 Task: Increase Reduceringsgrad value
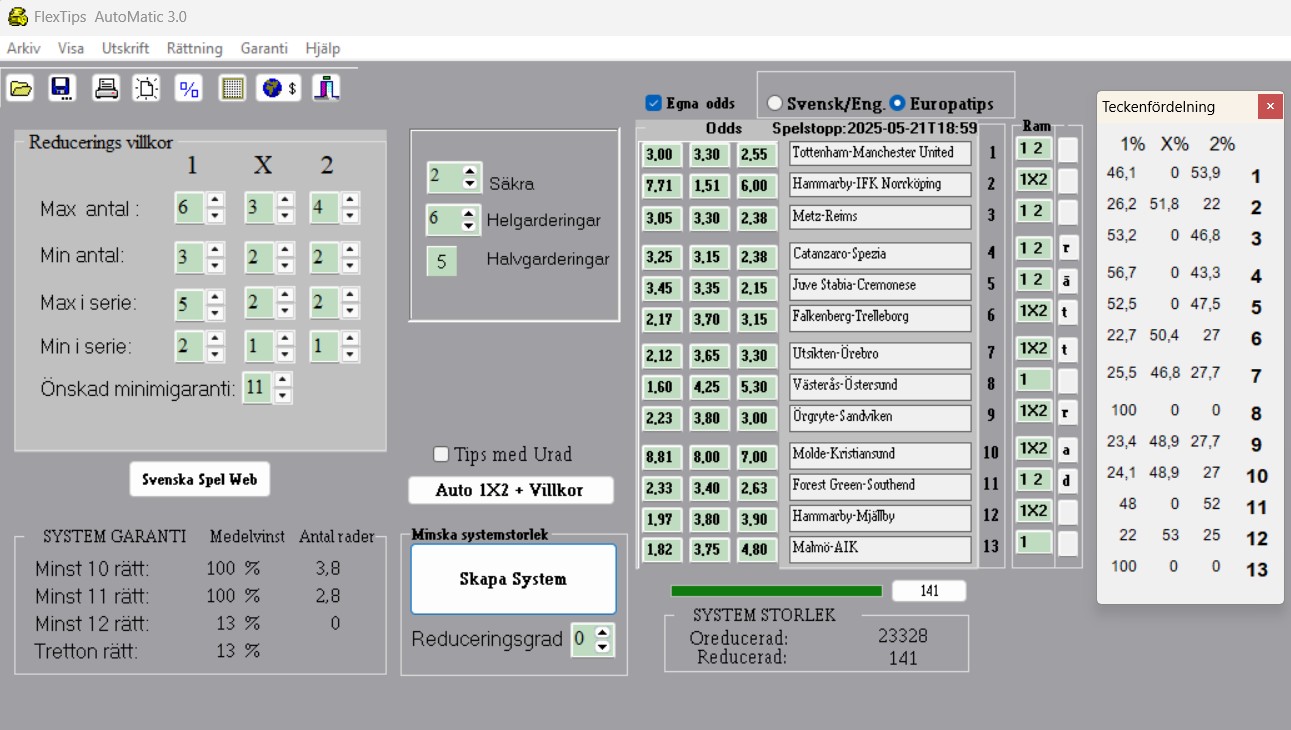click(600, 634)
